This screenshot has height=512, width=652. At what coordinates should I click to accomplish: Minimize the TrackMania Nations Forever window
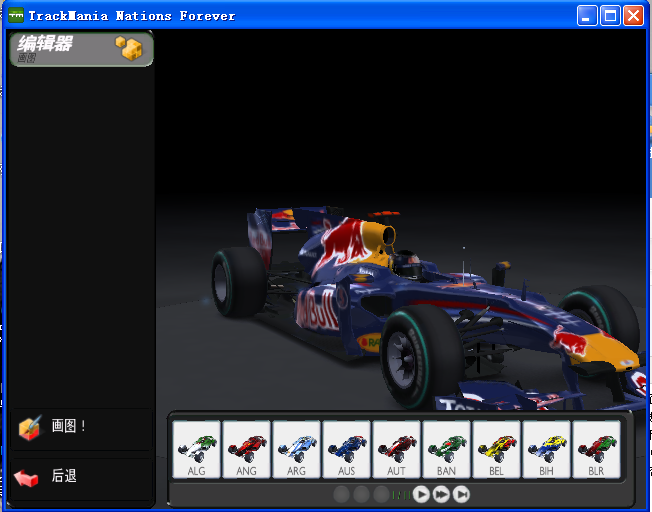pyautogui.click(x=587, y=16)
